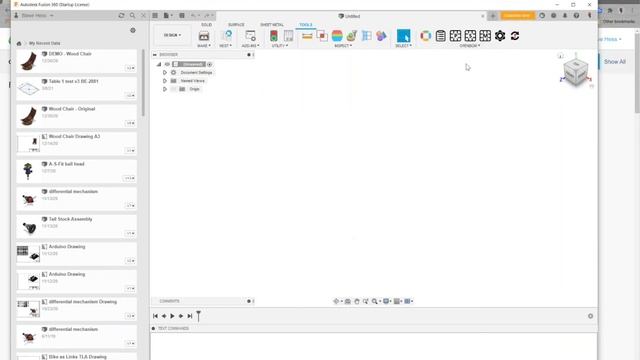Screen dimensions: 640x360
Task: Open the Inspect dropdown menu
Action: pos(343,46)
